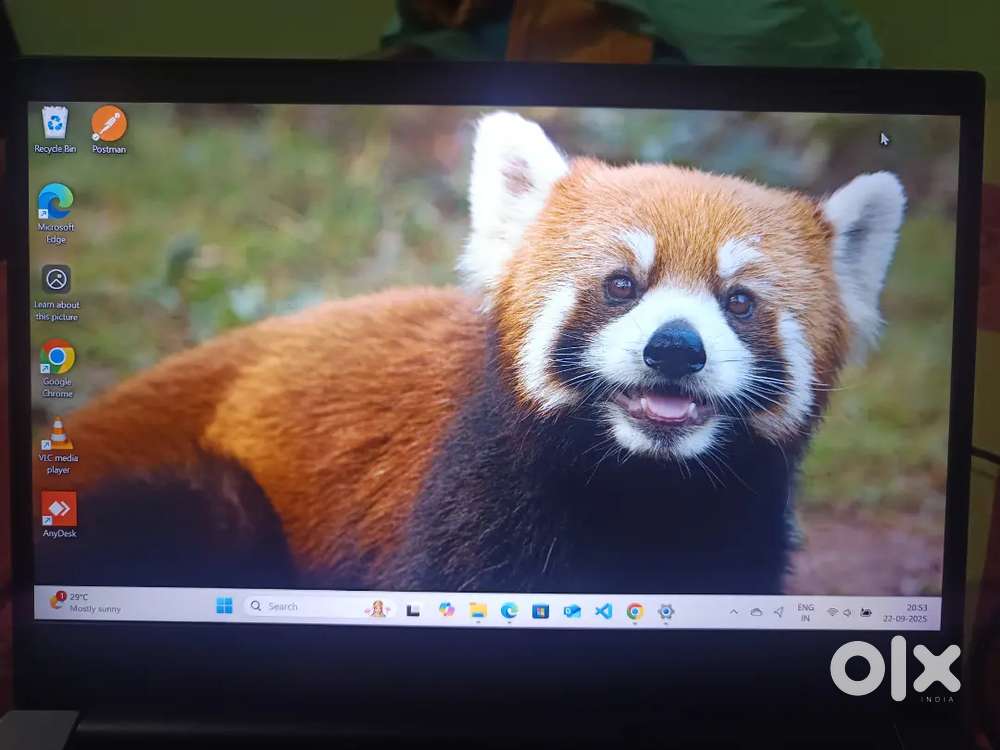Image resolution: width=1000 pixels, height=750 pixels.
Task: Open Visual Studio Code from the taskbar
Action: click(x=603, y=611)
